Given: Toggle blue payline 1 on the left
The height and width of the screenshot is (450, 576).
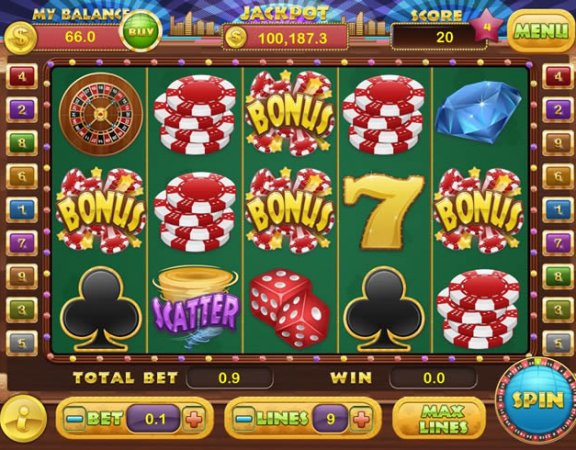Looking at the screenshot, I should [x=22, y=210].
